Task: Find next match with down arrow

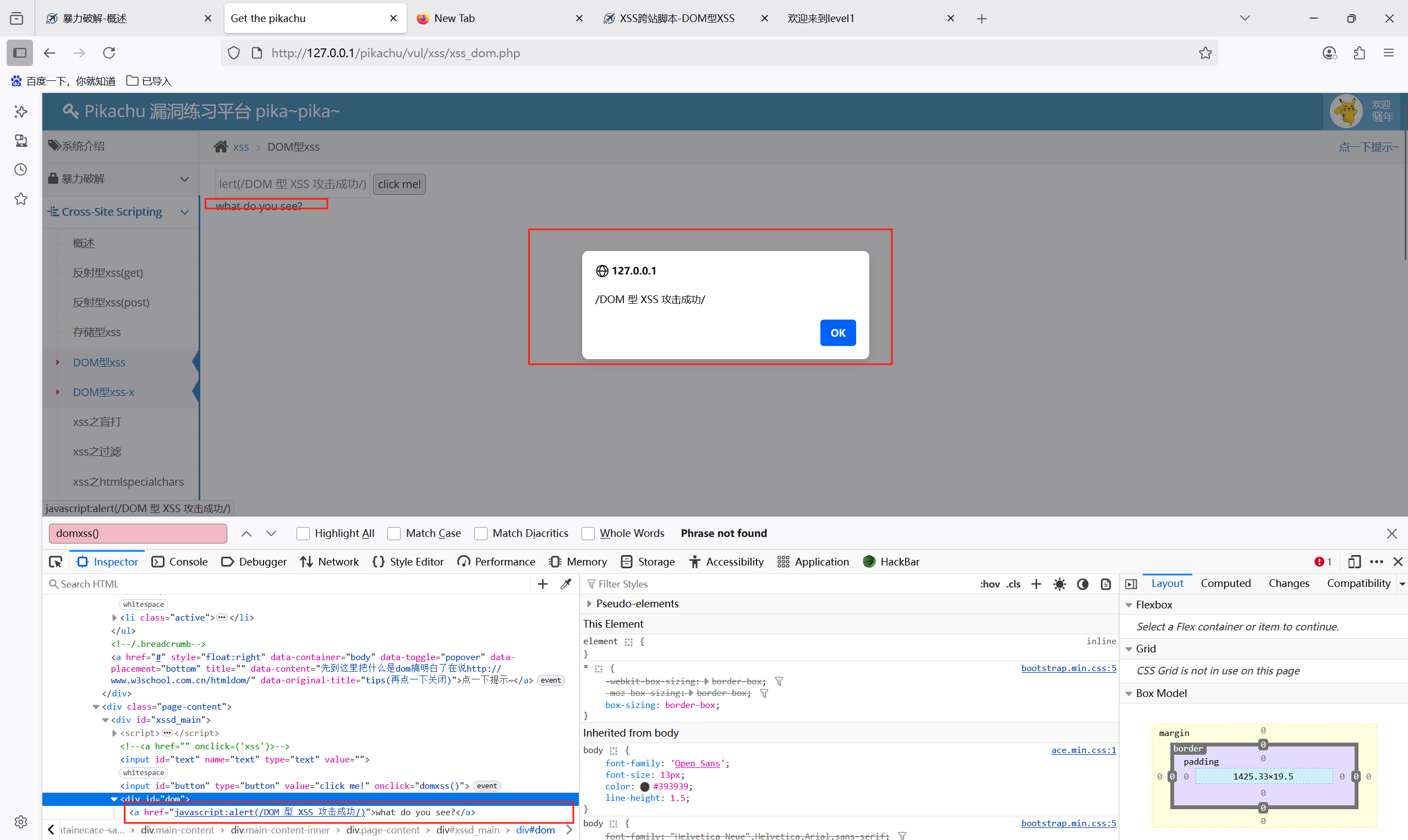Action: pos(271,533)
